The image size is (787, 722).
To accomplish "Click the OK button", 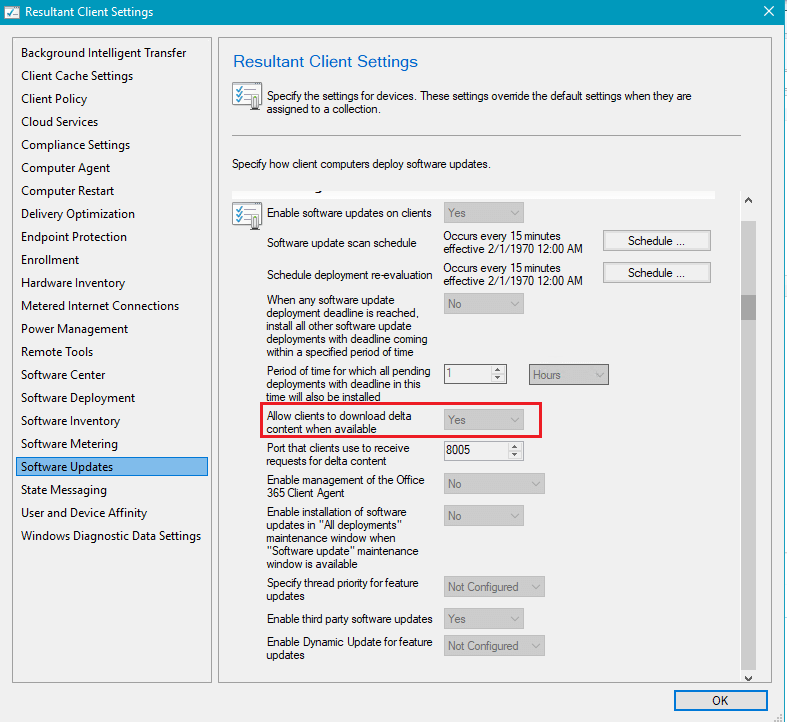I will coord(720,700).
